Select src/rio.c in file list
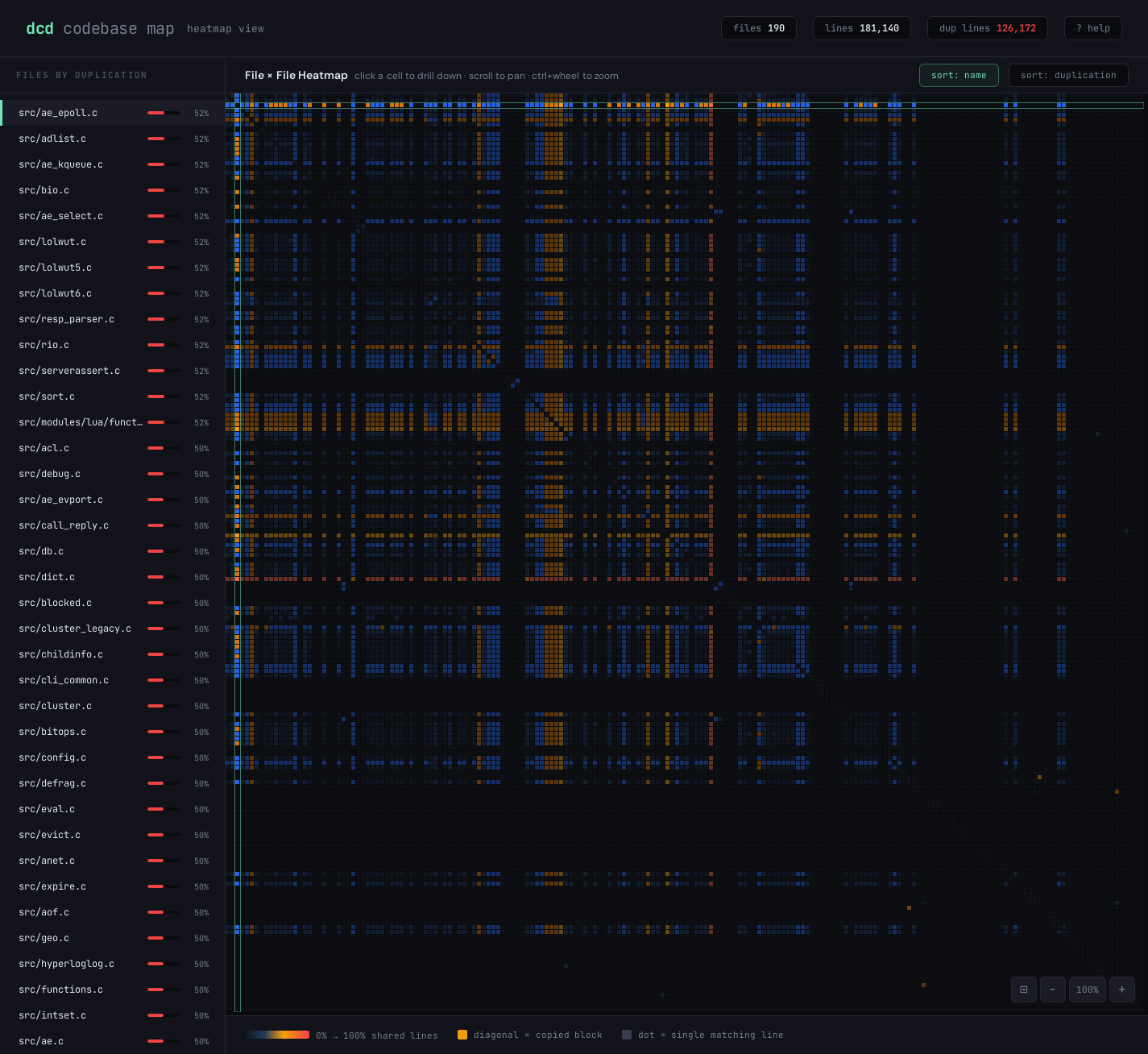Viewport: 1148px width, 1054px height. 113,345
